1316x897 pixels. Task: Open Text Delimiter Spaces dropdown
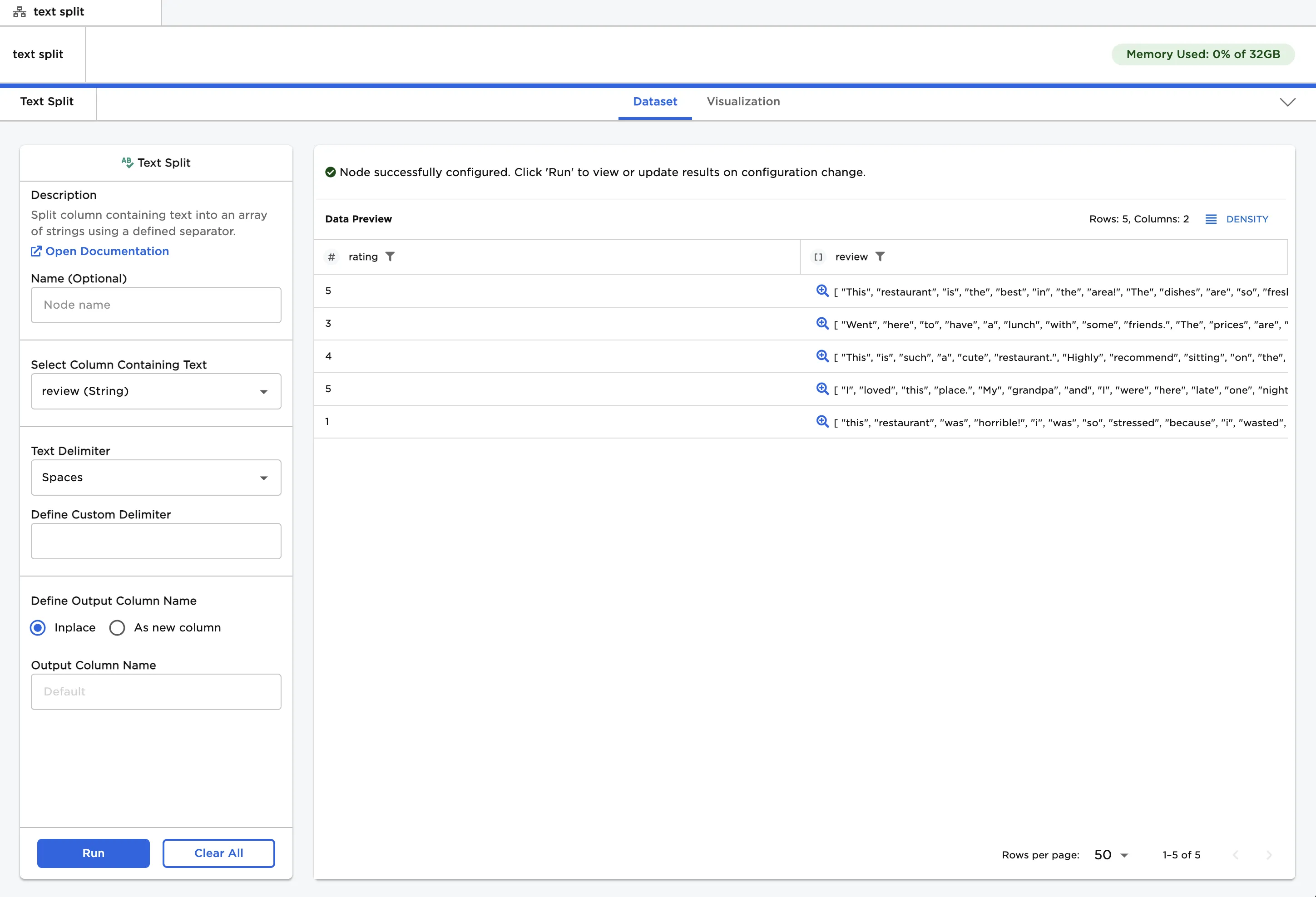[156, 478]
